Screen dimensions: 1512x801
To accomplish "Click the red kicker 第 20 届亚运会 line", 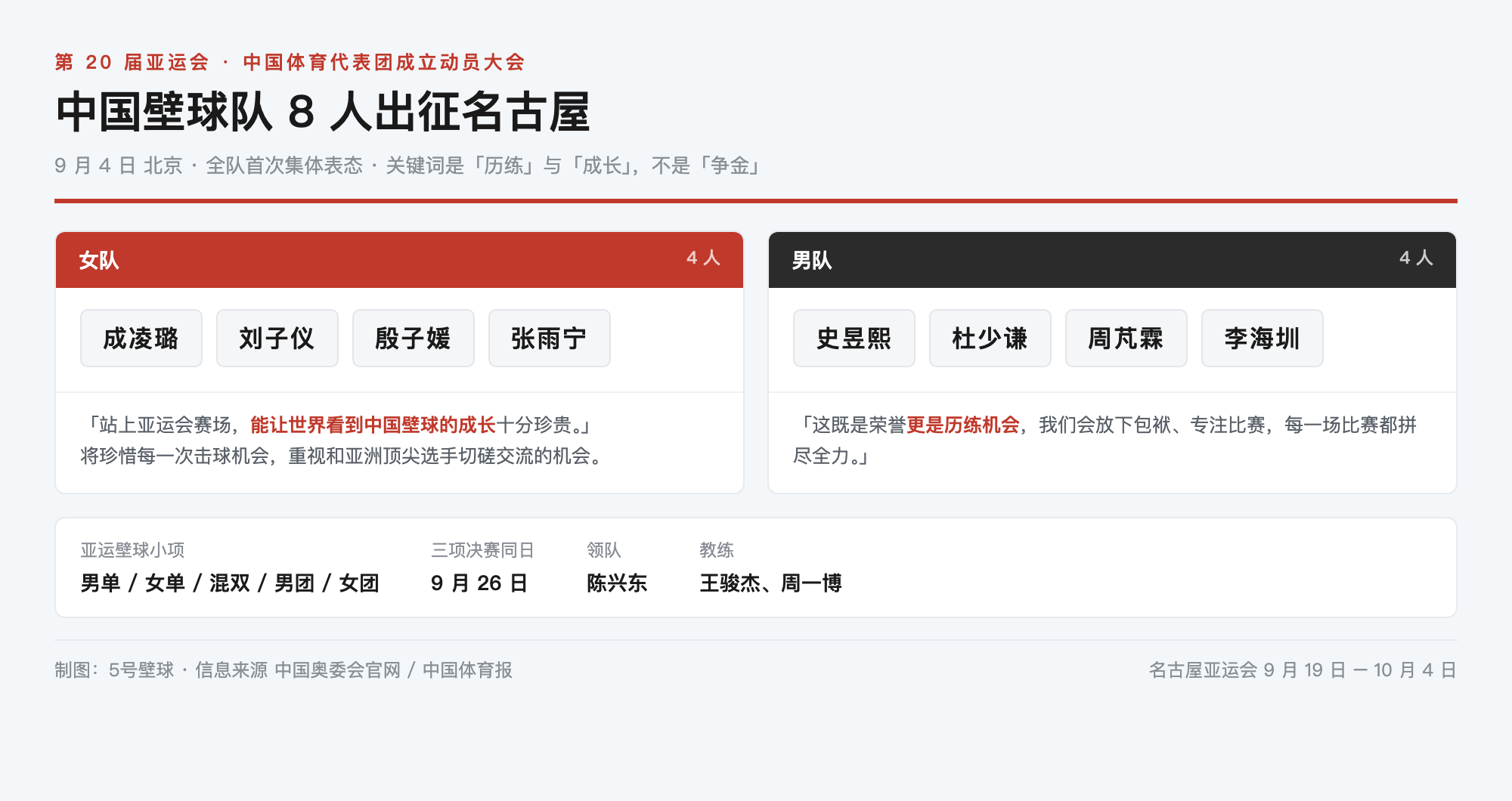I will click(290, 62).
